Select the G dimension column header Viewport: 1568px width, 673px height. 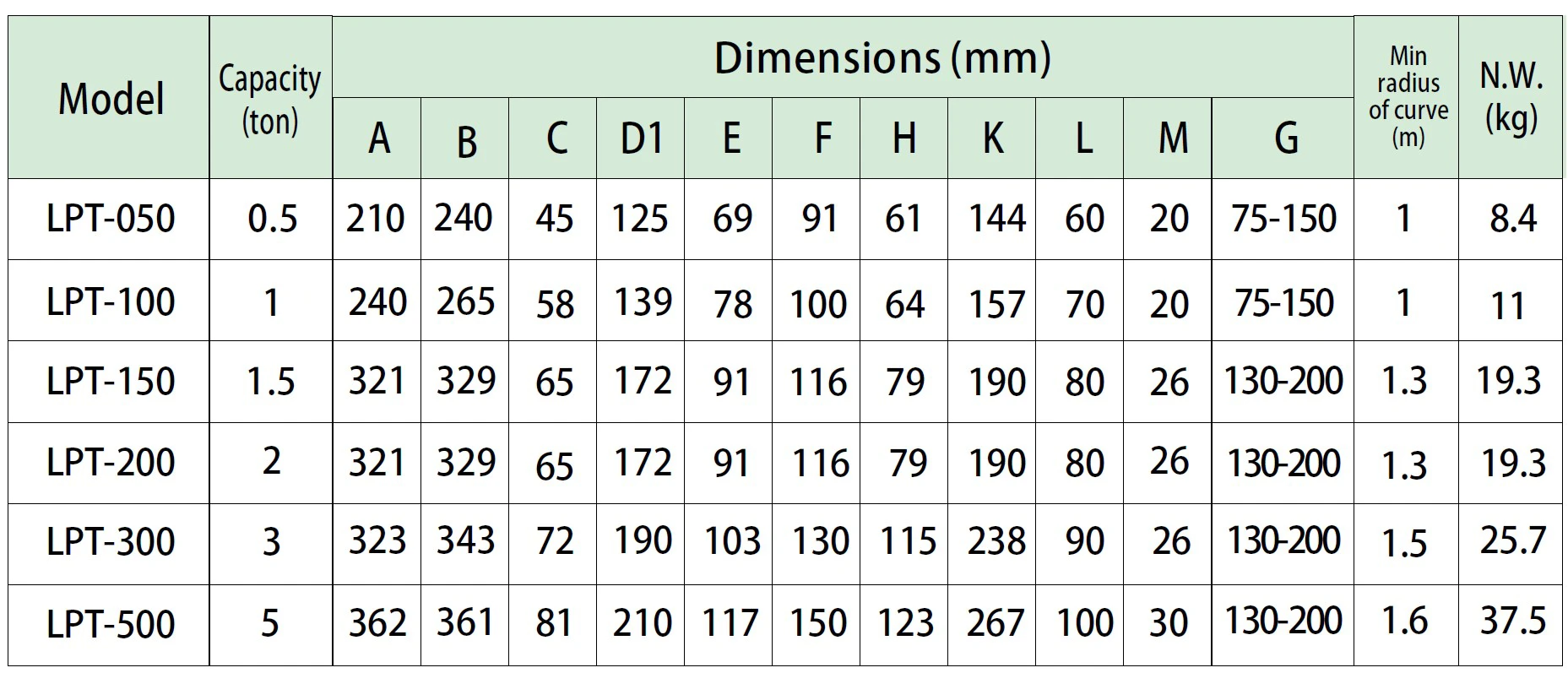(x=1285, y=138)
